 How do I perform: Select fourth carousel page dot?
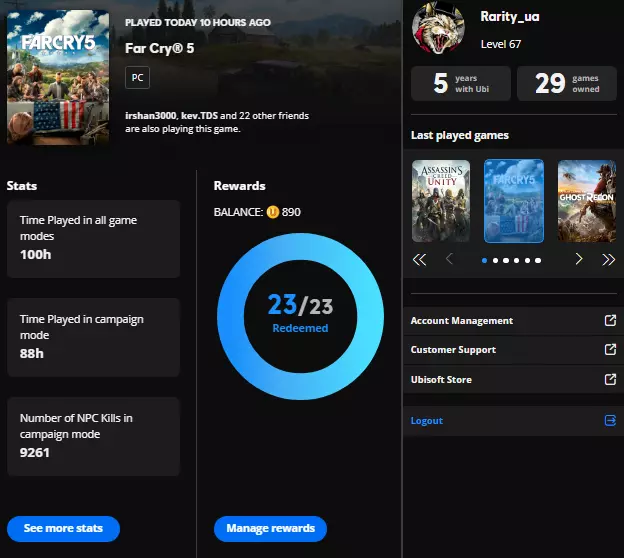click(517, 260)
